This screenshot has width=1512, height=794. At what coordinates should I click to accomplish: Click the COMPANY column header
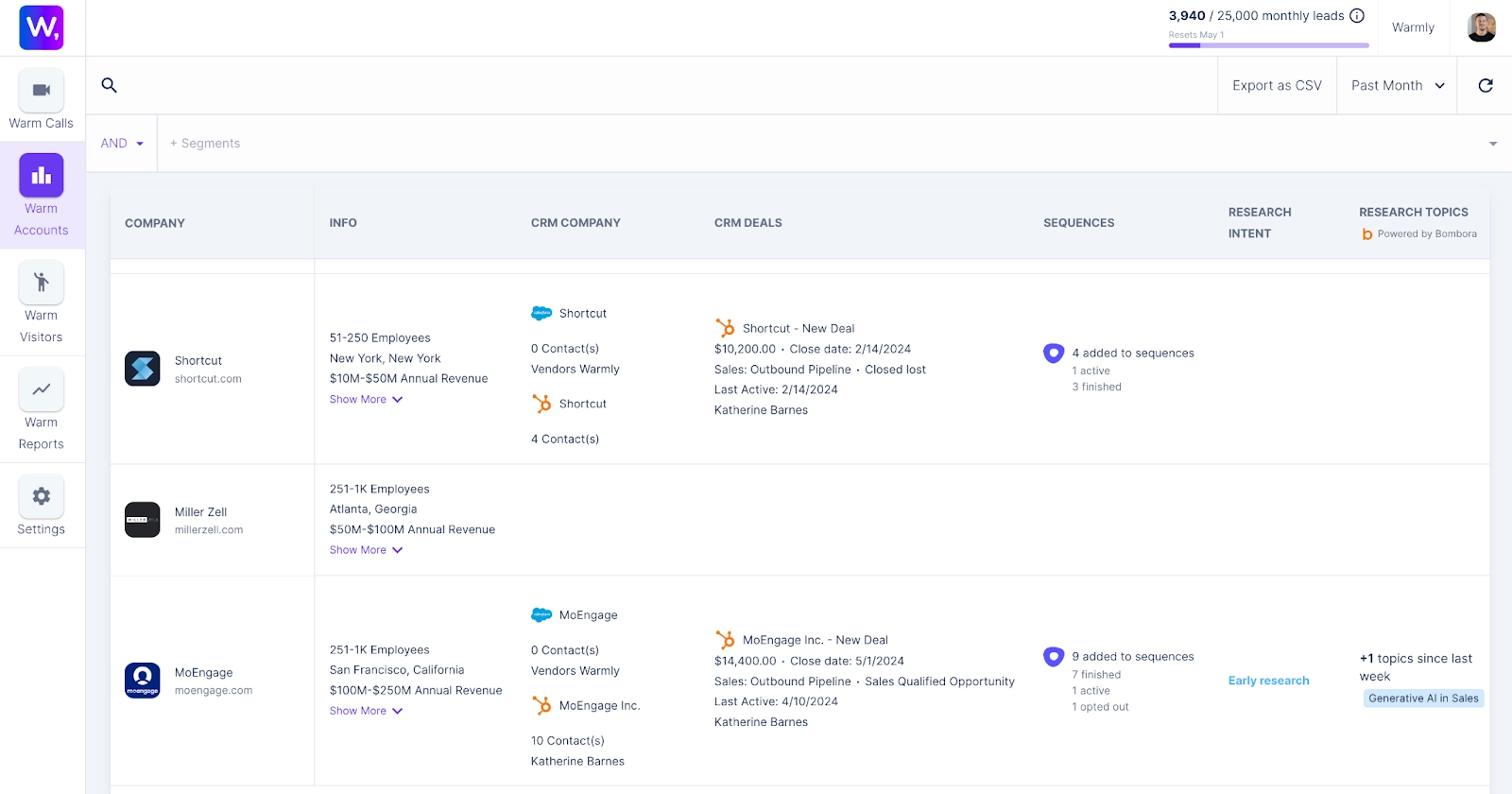[155, 223]
